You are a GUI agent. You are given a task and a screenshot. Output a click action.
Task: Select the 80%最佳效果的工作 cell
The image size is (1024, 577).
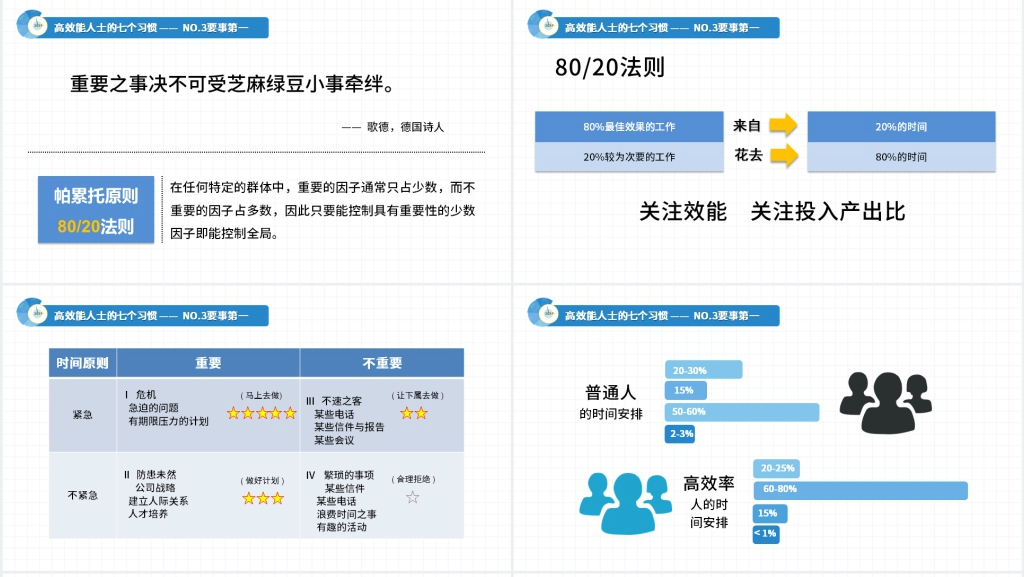point(629,127)
